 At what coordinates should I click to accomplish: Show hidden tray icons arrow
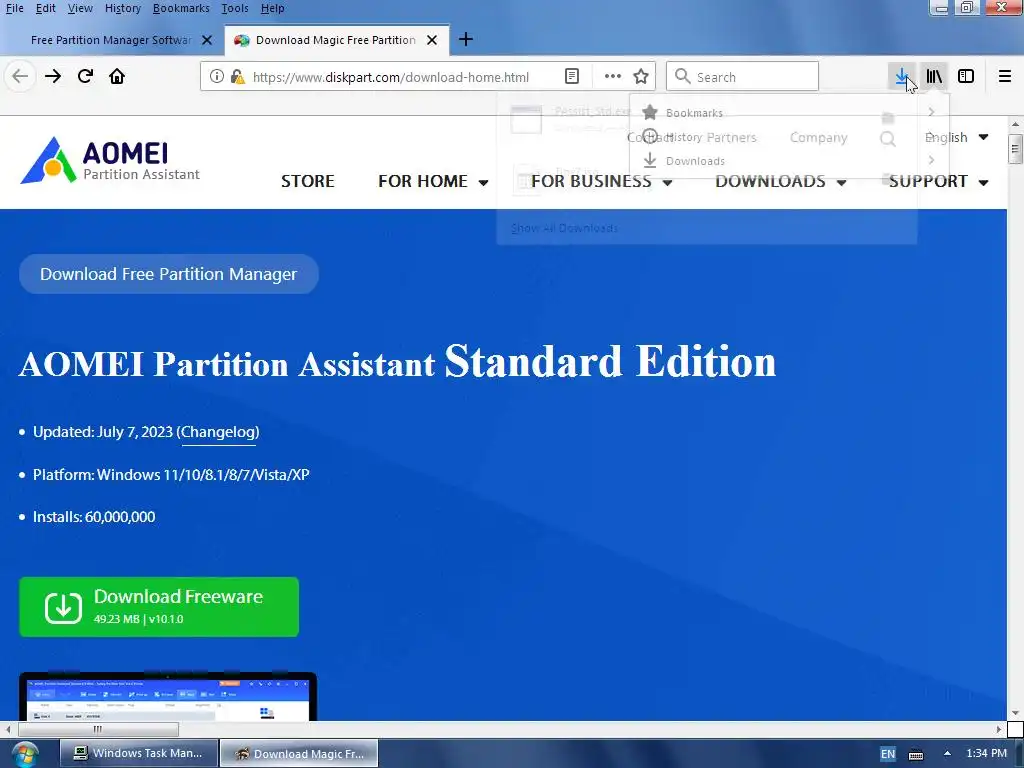click(x=947, y=753)
